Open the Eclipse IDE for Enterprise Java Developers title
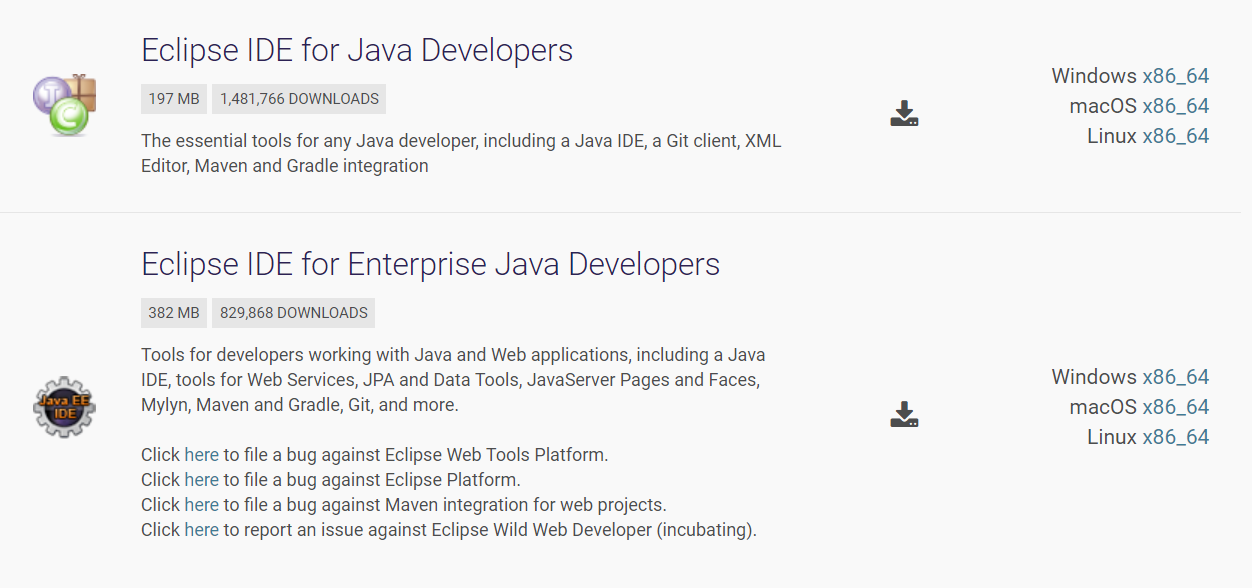 coord(430,264)
